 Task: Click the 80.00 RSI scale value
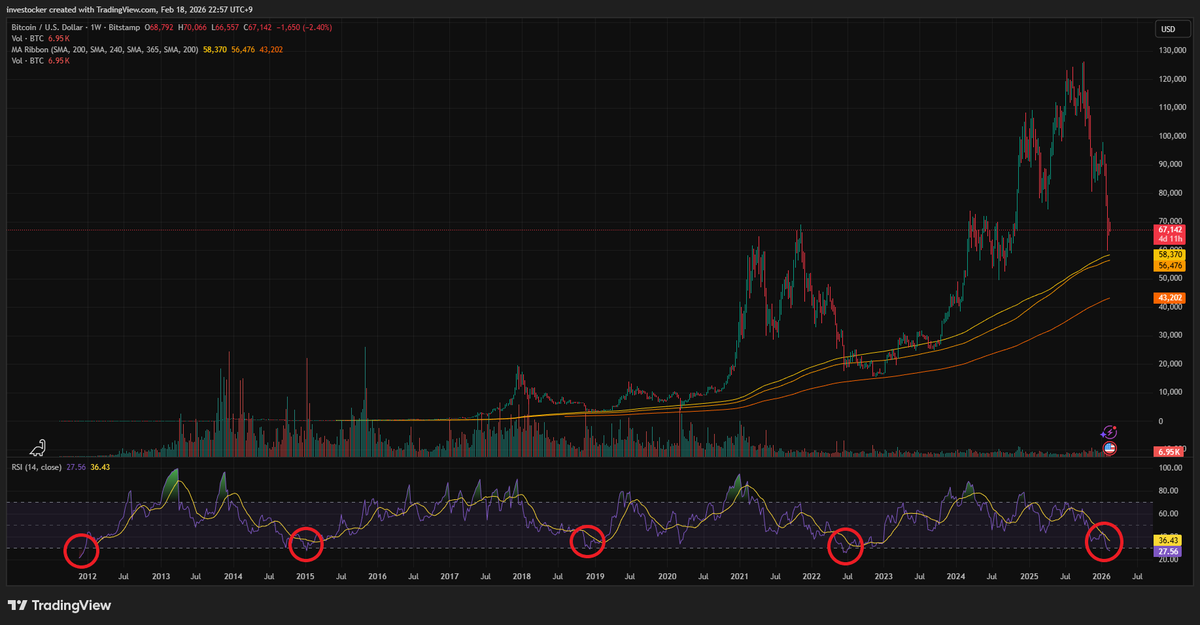point(1169,491)
